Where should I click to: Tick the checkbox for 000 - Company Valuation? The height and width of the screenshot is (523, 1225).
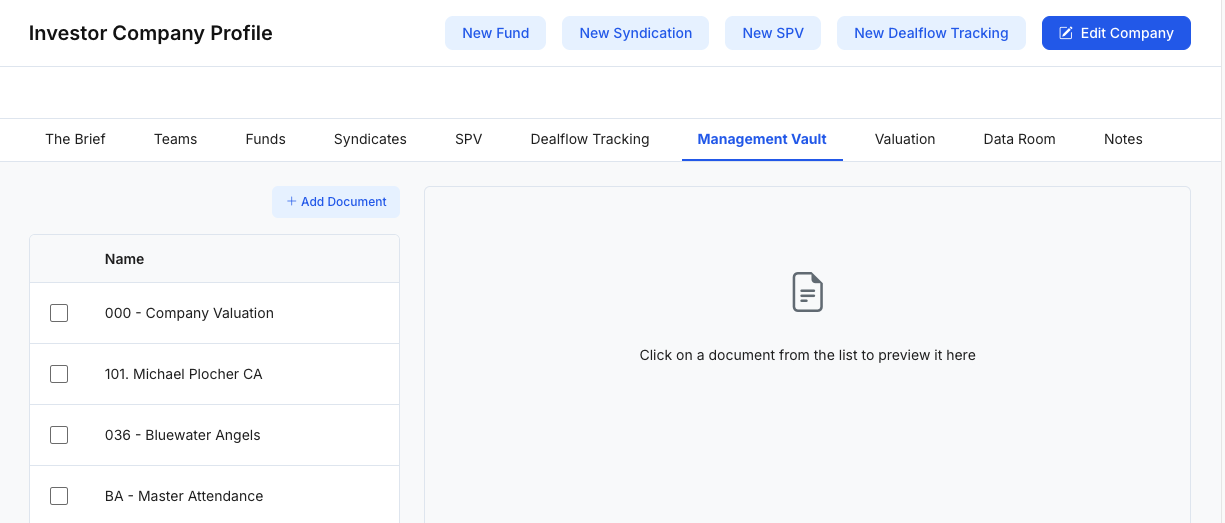coord(59,313)
